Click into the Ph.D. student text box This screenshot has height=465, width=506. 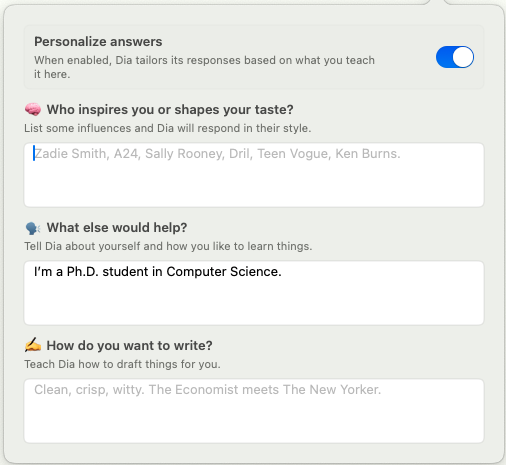pyautogui.click(x=254, y=293)
